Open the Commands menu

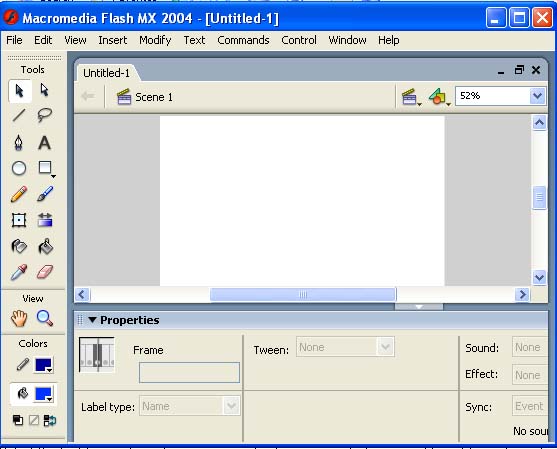point(243,40)
